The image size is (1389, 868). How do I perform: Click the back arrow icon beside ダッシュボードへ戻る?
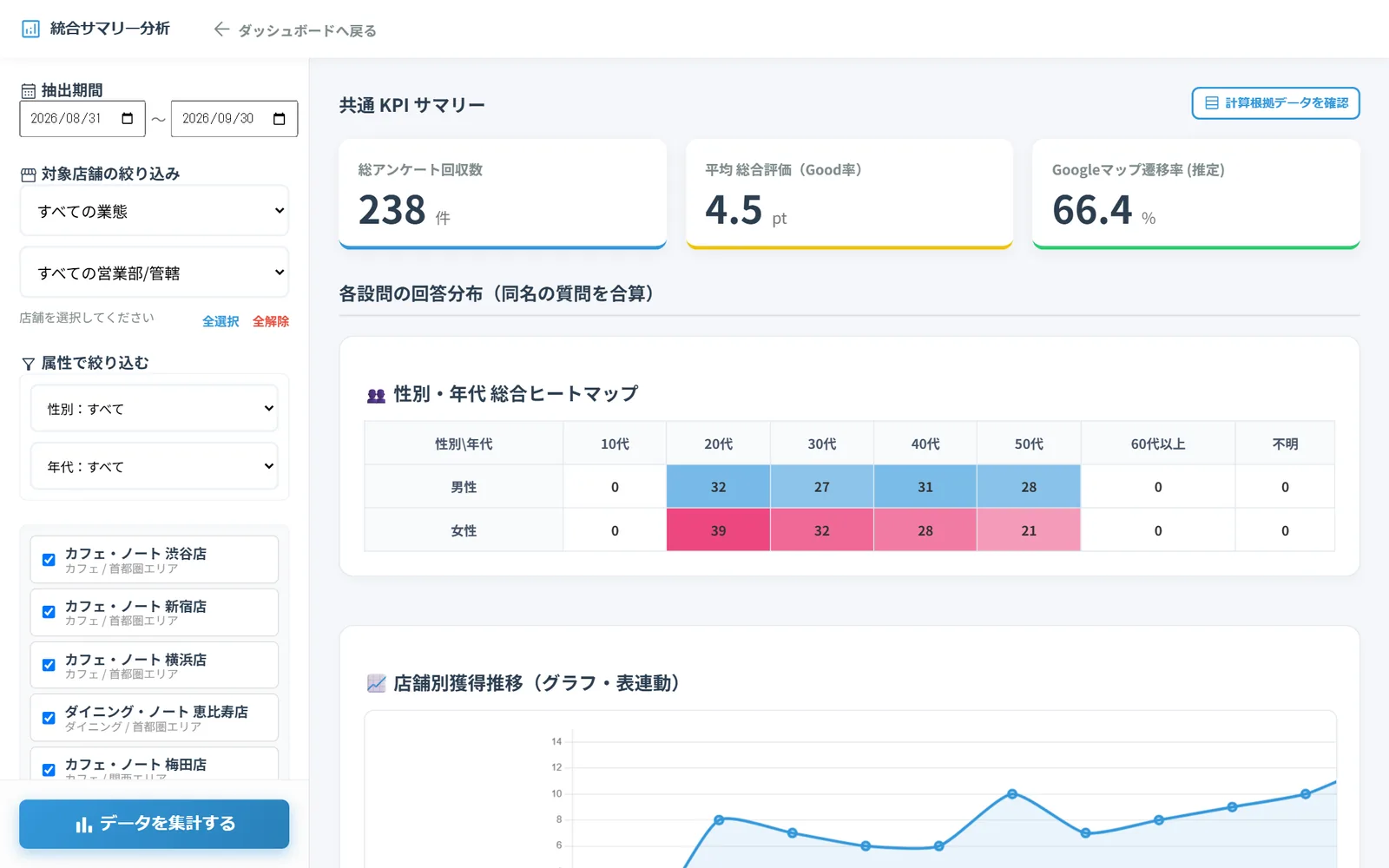click(x=221, y=30)
